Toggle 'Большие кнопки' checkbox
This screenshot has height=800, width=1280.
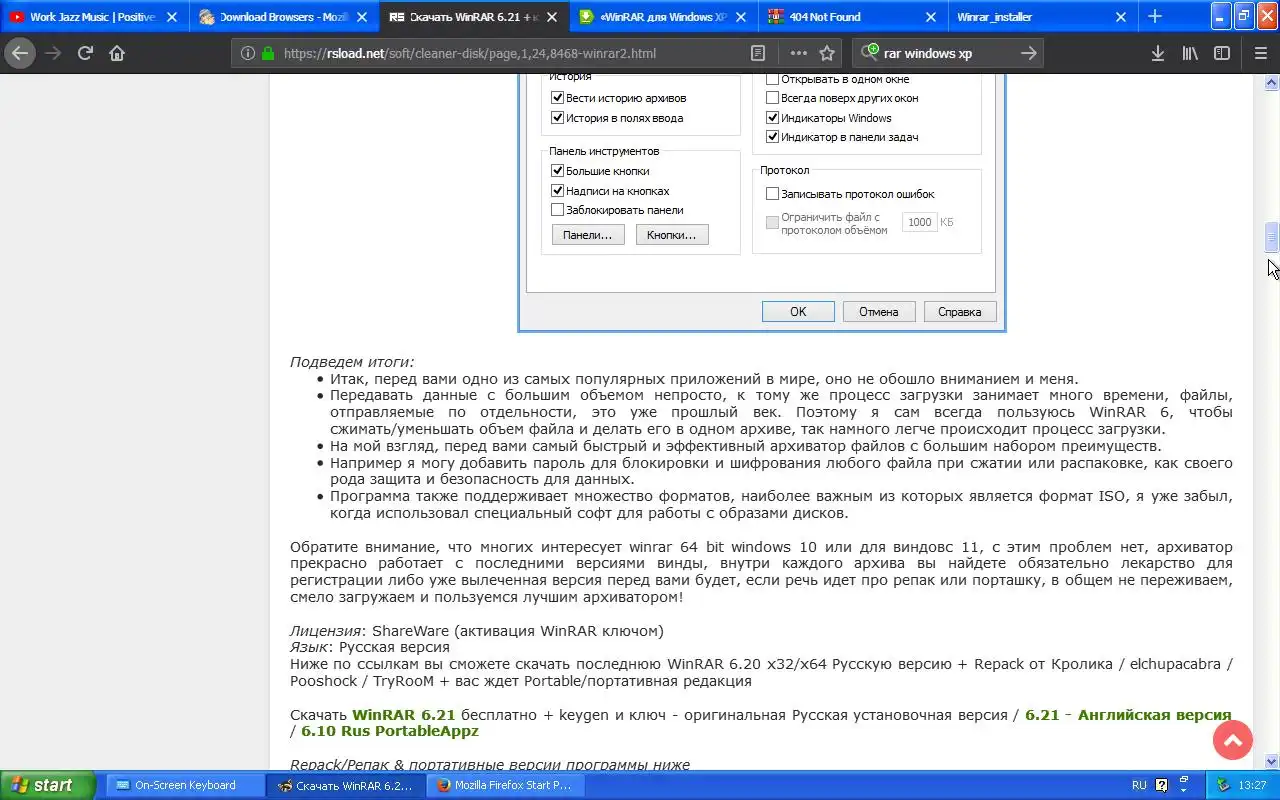pyautogui.click(x=558, y=171)
